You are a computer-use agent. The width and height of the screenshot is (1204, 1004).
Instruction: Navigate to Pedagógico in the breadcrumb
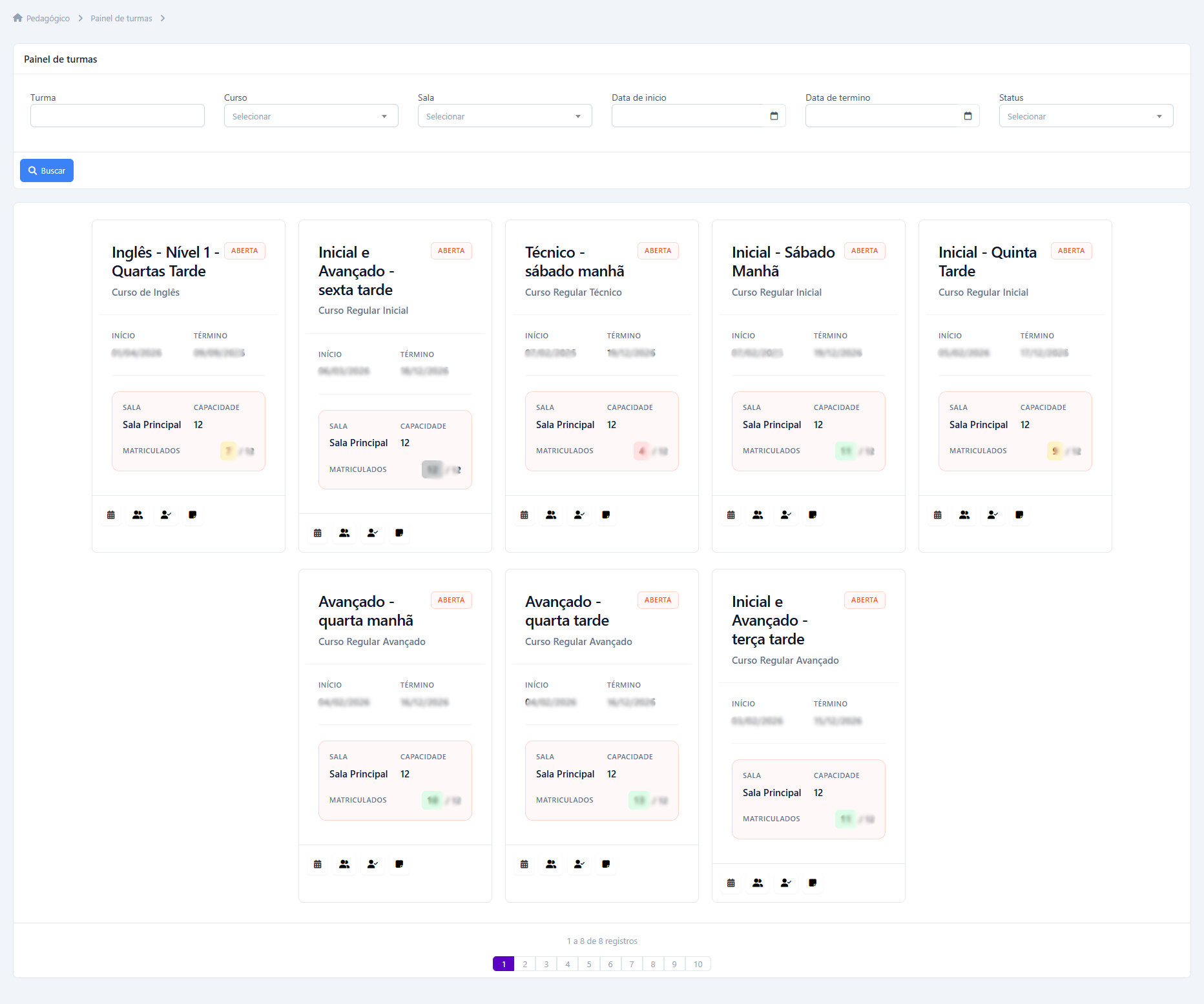click(47, 17)
